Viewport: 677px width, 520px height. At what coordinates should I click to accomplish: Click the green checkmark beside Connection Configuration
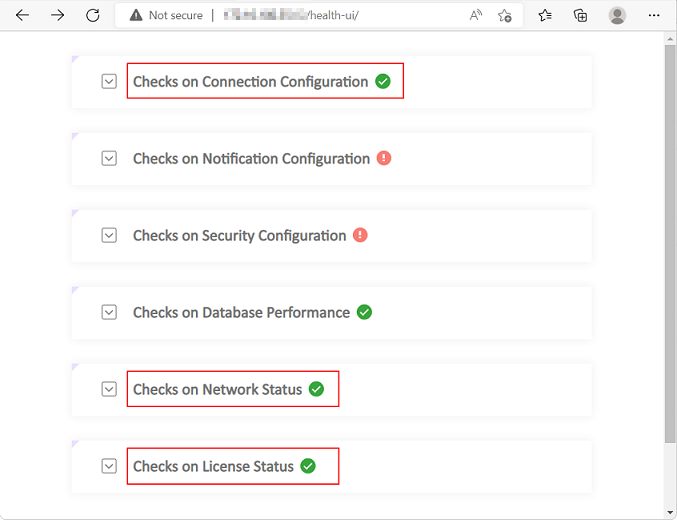click(x=383, y=82)
